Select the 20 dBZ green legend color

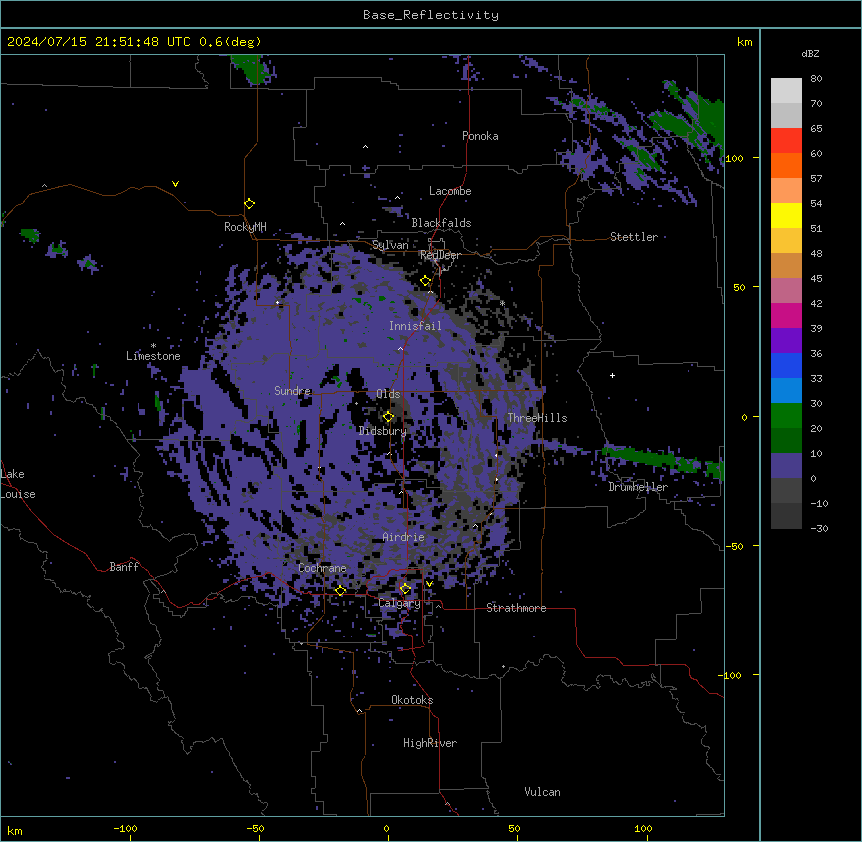786,416
